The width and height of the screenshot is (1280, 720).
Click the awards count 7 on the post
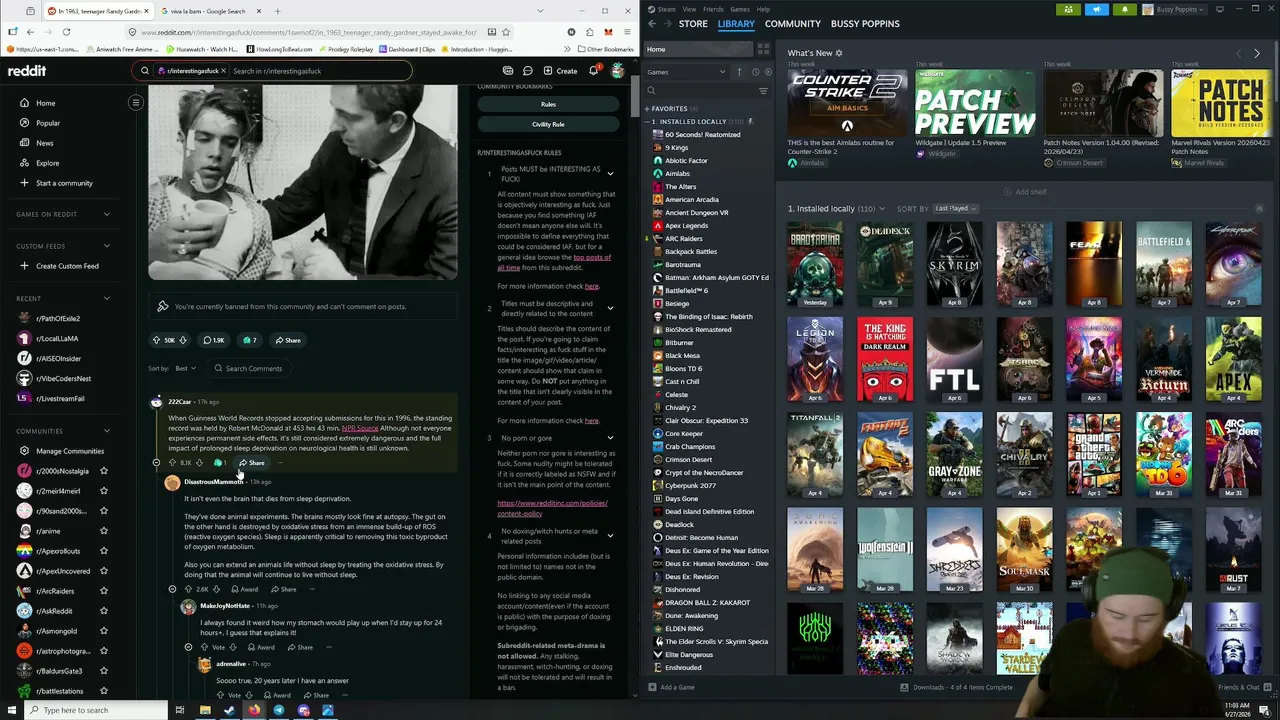250,340
